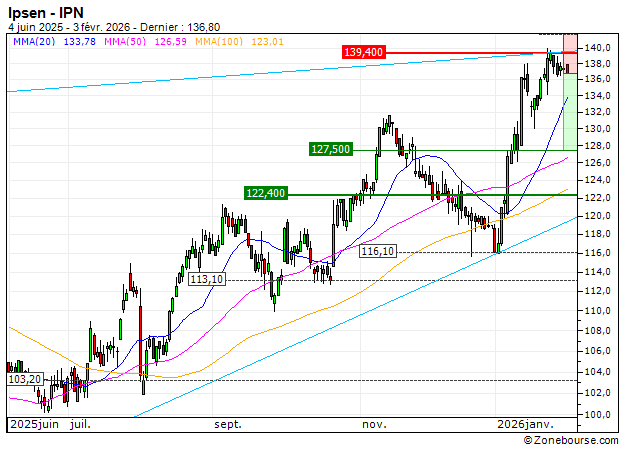Select the 113,10 price level label
The image size is (625, 450).
[206, 280]
